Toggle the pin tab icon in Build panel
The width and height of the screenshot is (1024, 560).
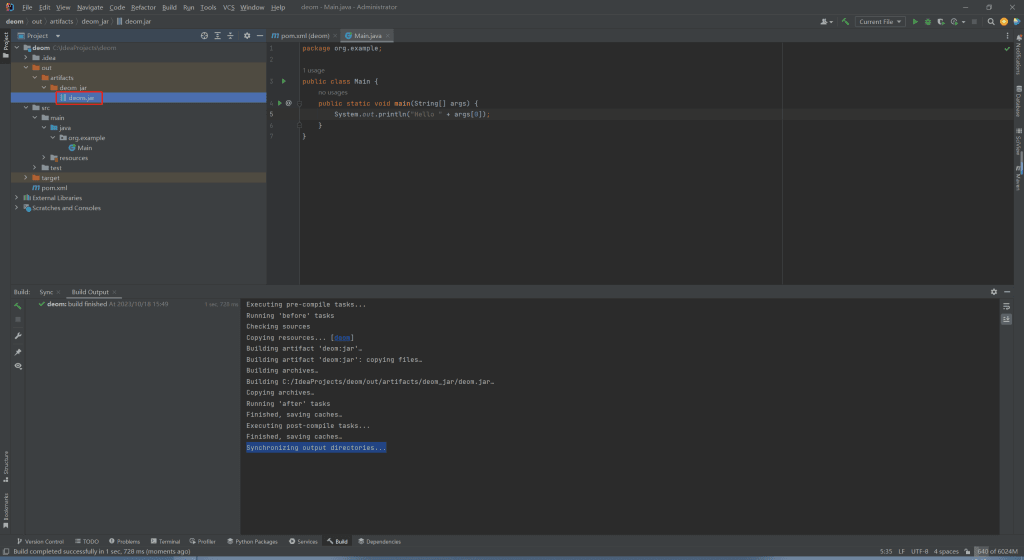pyautogui.click(x=18, y=352)
